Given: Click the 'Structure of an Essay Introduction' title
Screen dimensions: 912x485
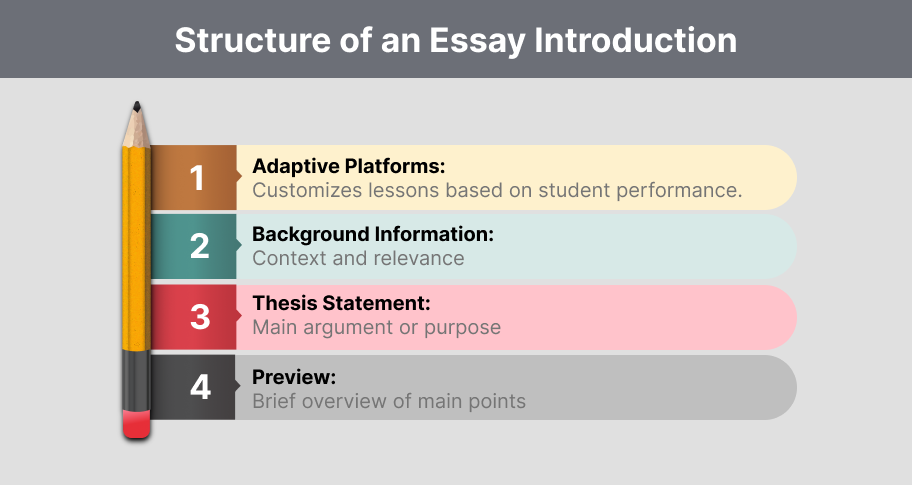Looking at the screenshot, I should 456,40.
